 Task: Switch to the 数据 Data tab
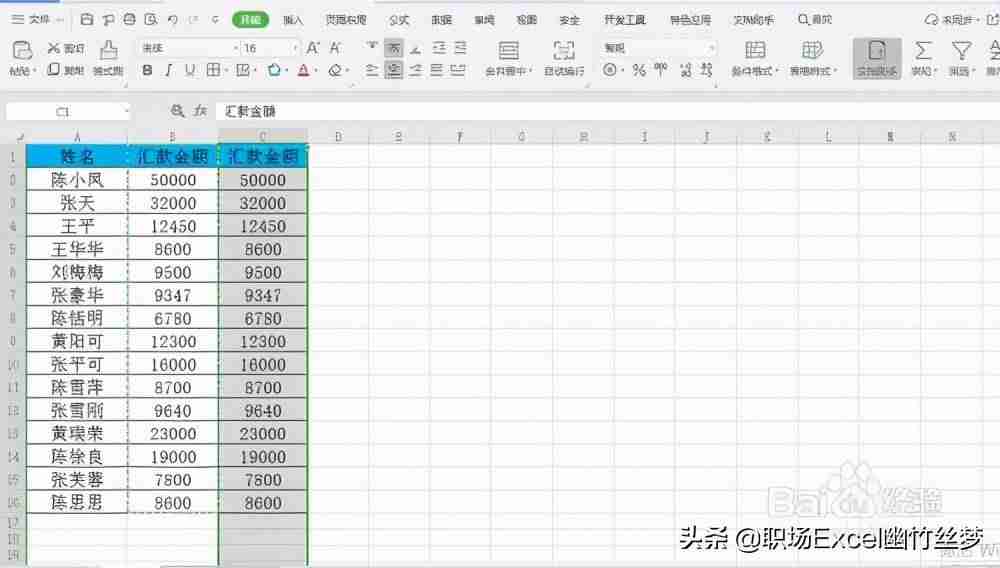[x=441, y=20]
